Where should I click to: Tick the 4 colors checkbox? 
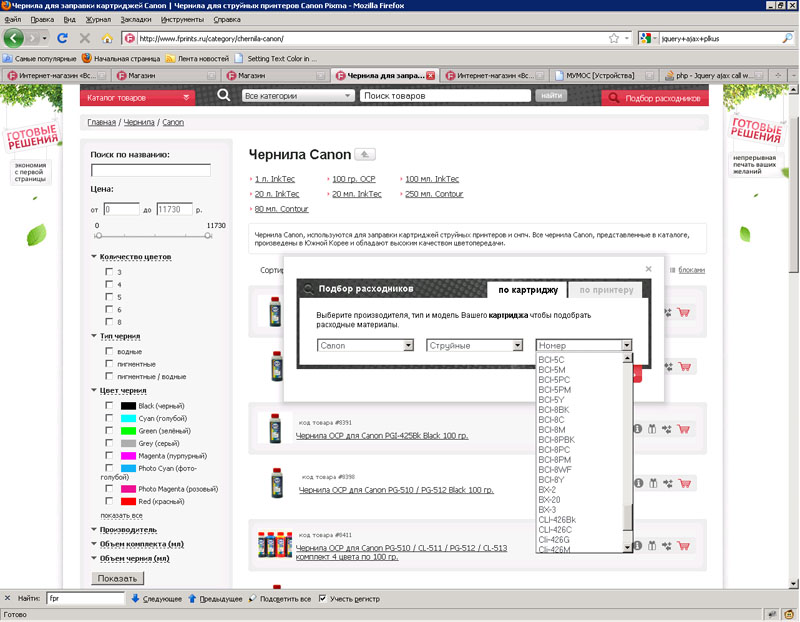[x=109, y=284]
